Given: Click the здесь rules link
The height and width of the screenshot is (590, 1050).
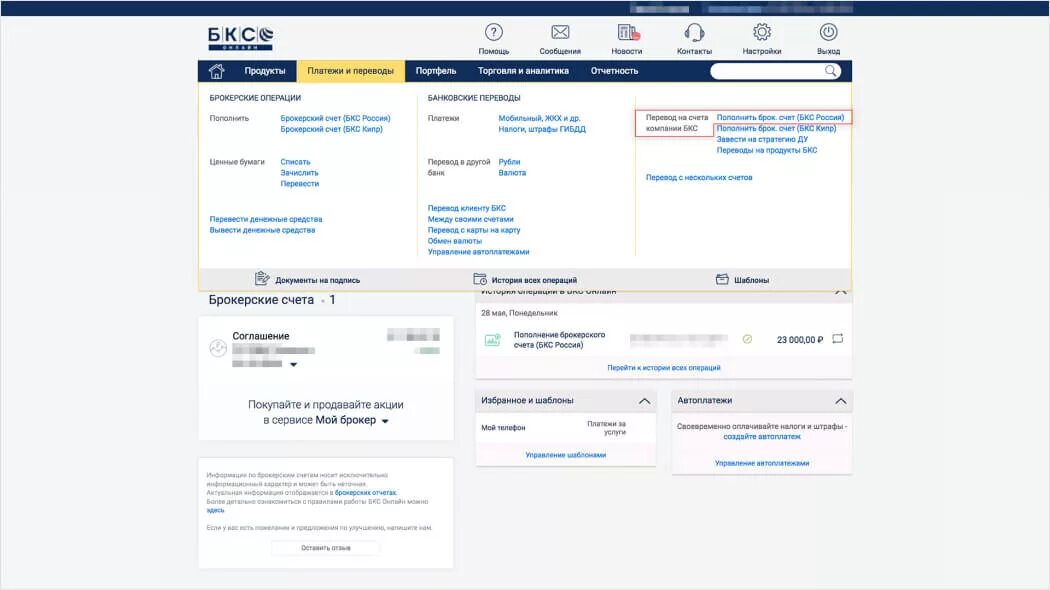Looking at the screenshot, I should click(x=215, y=510).
